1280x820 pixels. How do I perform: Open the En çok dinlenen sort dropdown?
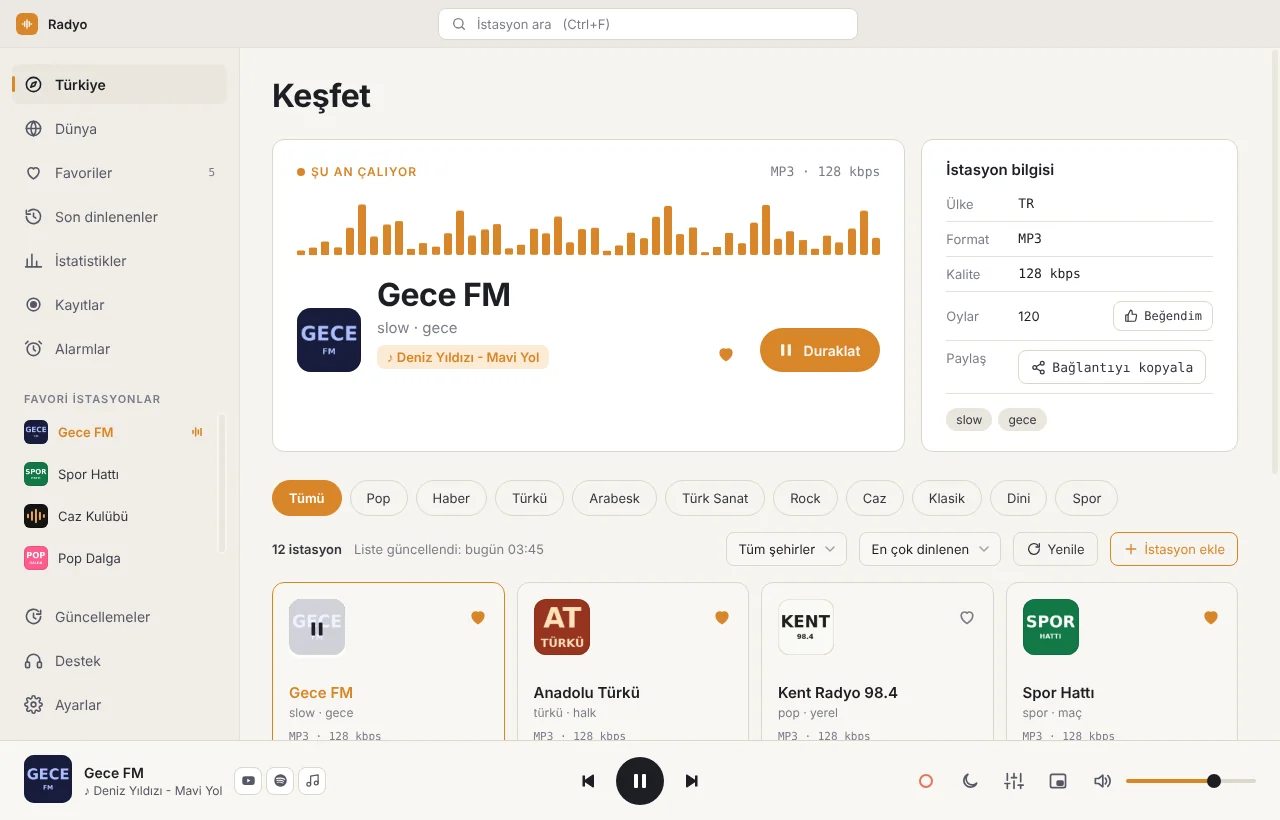930,549
